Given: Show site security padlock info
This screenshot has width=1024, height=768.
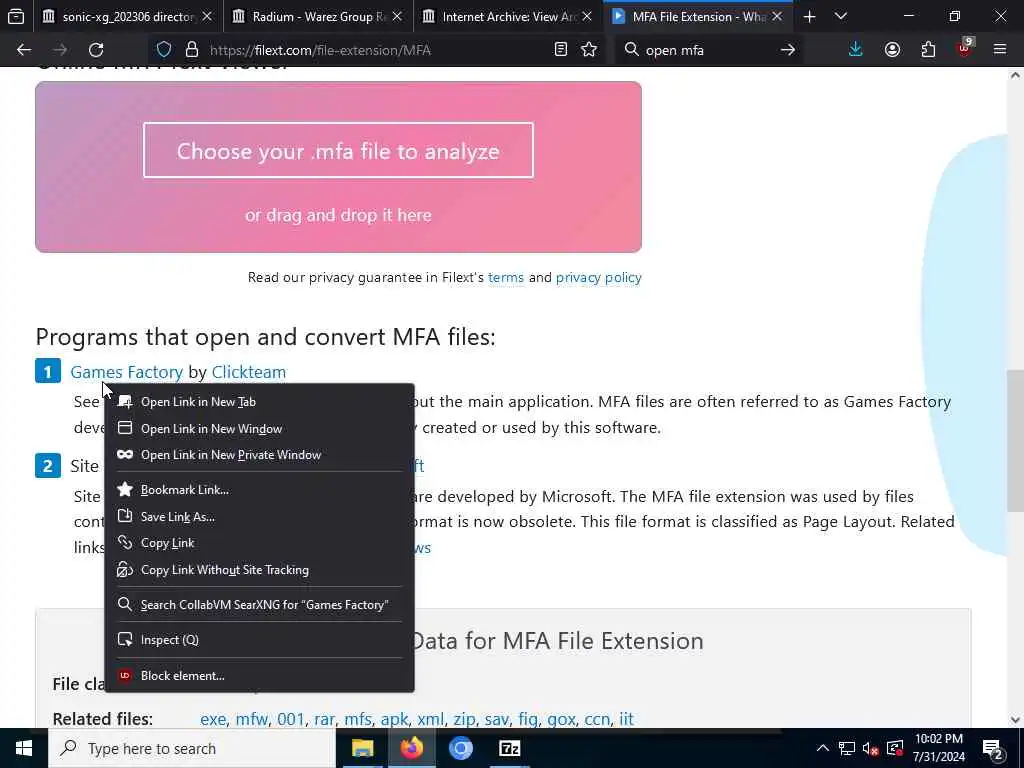Looking at the screenshot, I should tap(191, 50).
